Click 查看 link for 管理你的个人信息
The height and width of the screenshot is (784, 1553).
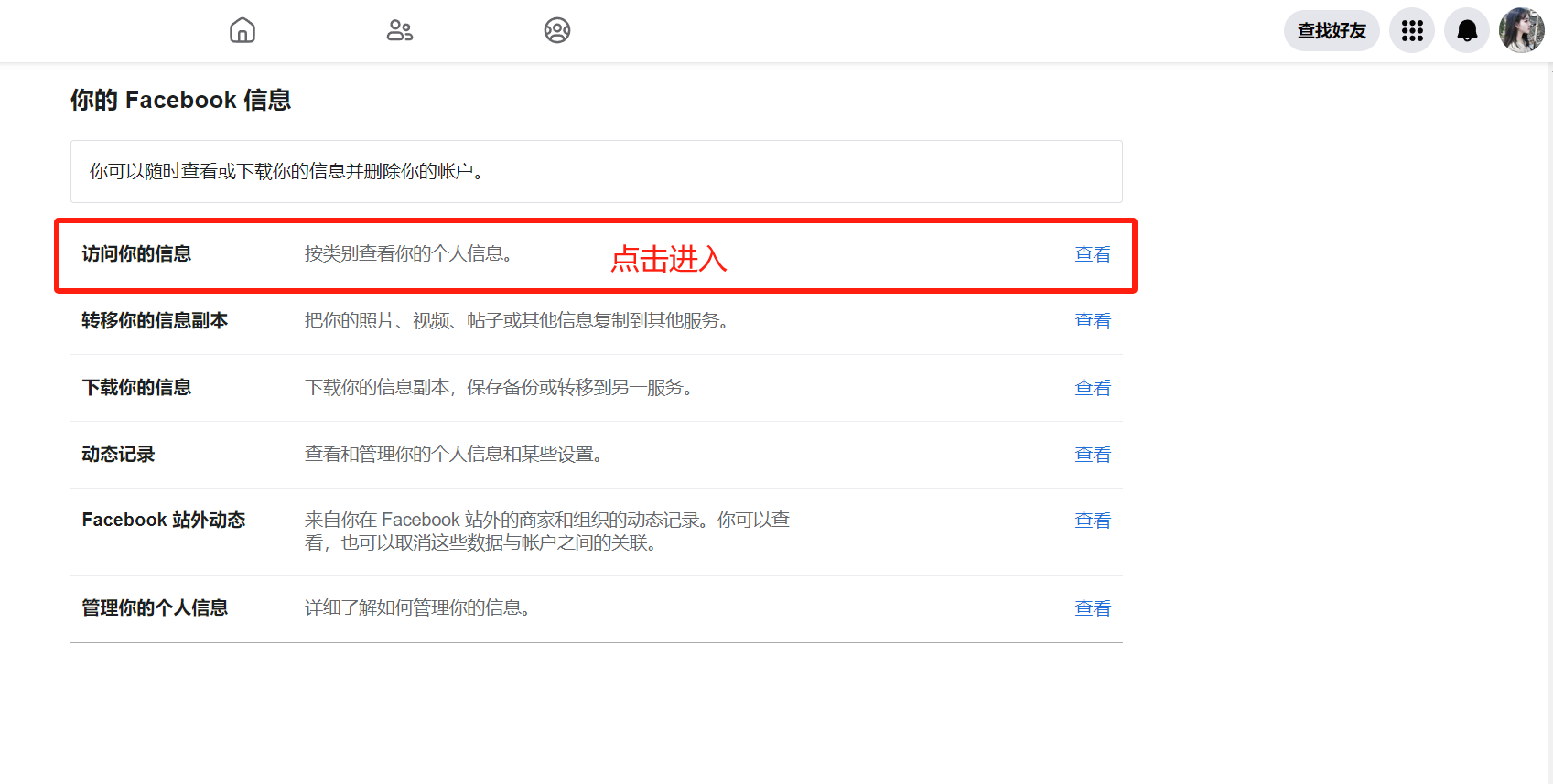coord(1093,608)
